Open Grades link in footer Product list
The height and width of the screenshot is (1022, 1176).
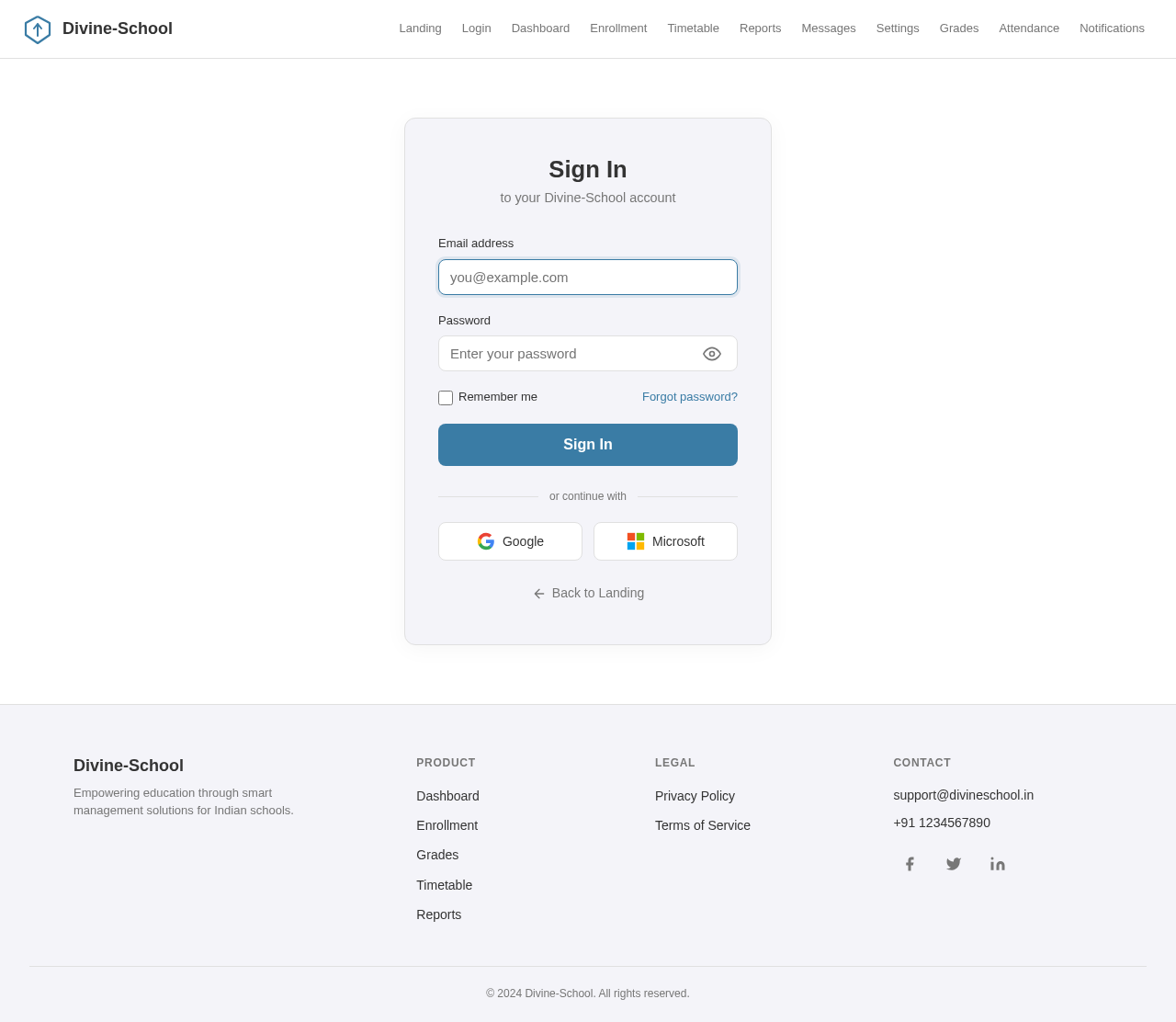point(437,855)
